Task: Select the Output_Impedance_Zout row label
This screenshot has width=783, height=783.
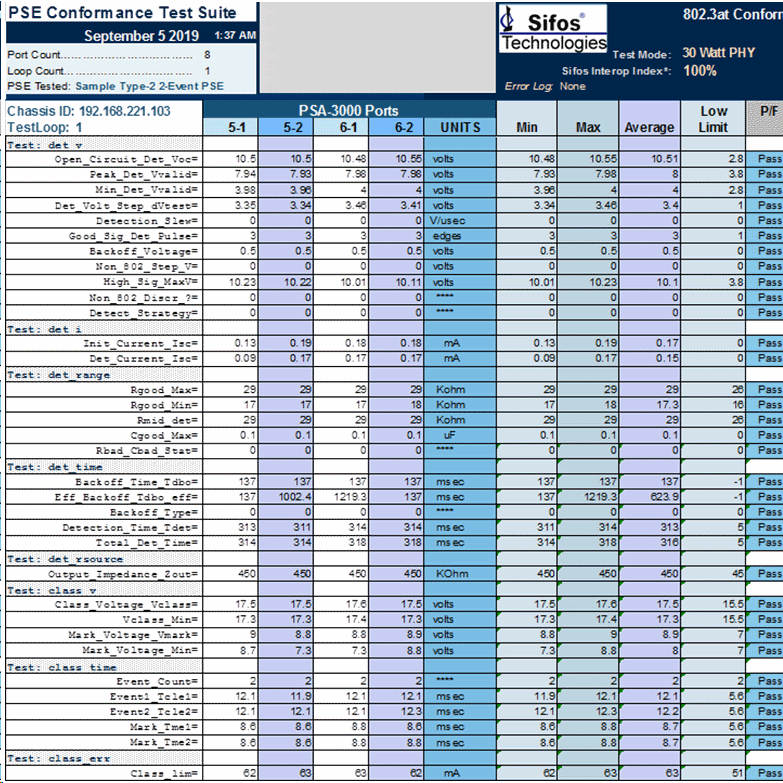Action: (x=124, y=574)
